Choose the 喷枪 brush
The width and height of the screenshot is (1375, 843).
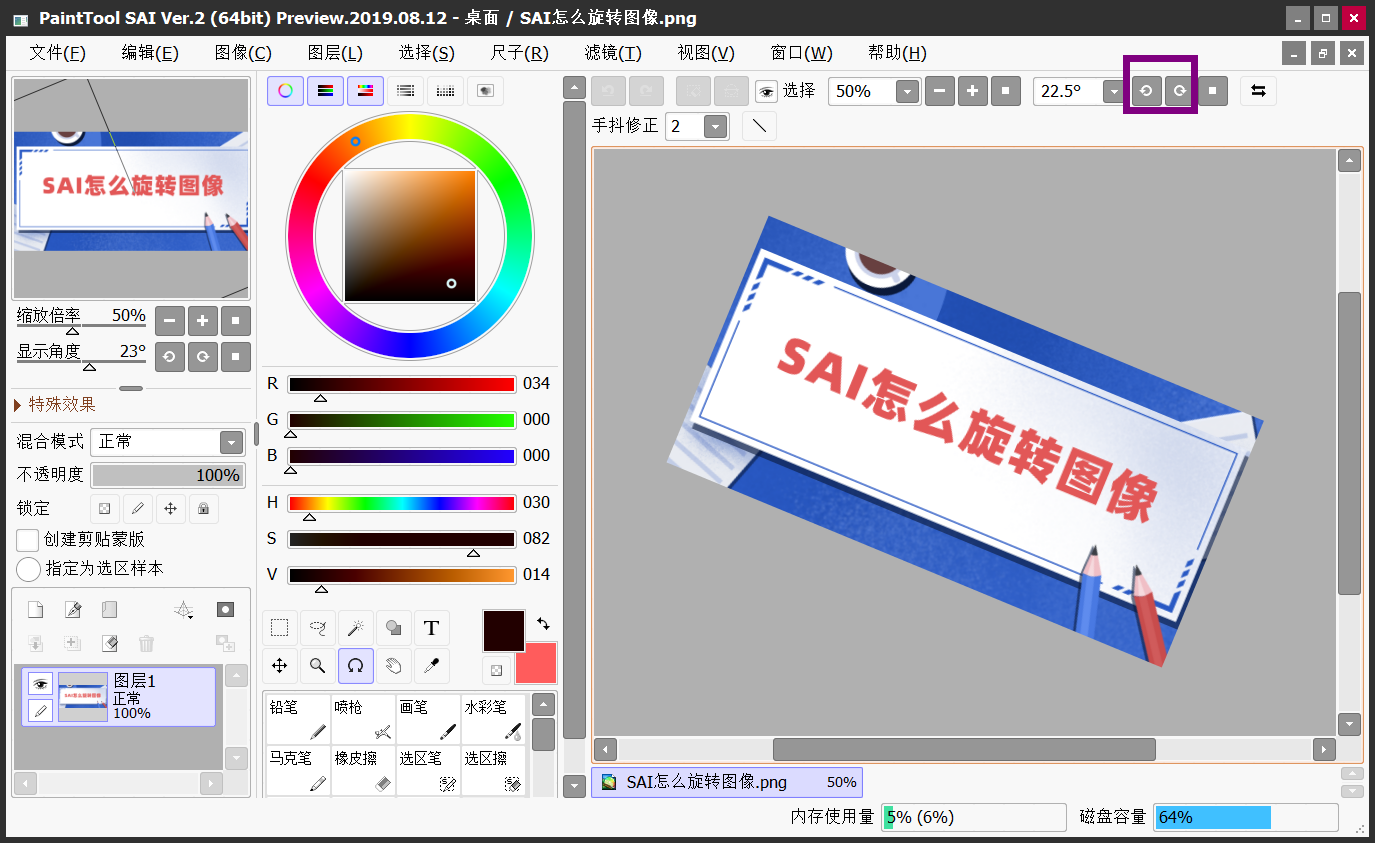point(363,720)
